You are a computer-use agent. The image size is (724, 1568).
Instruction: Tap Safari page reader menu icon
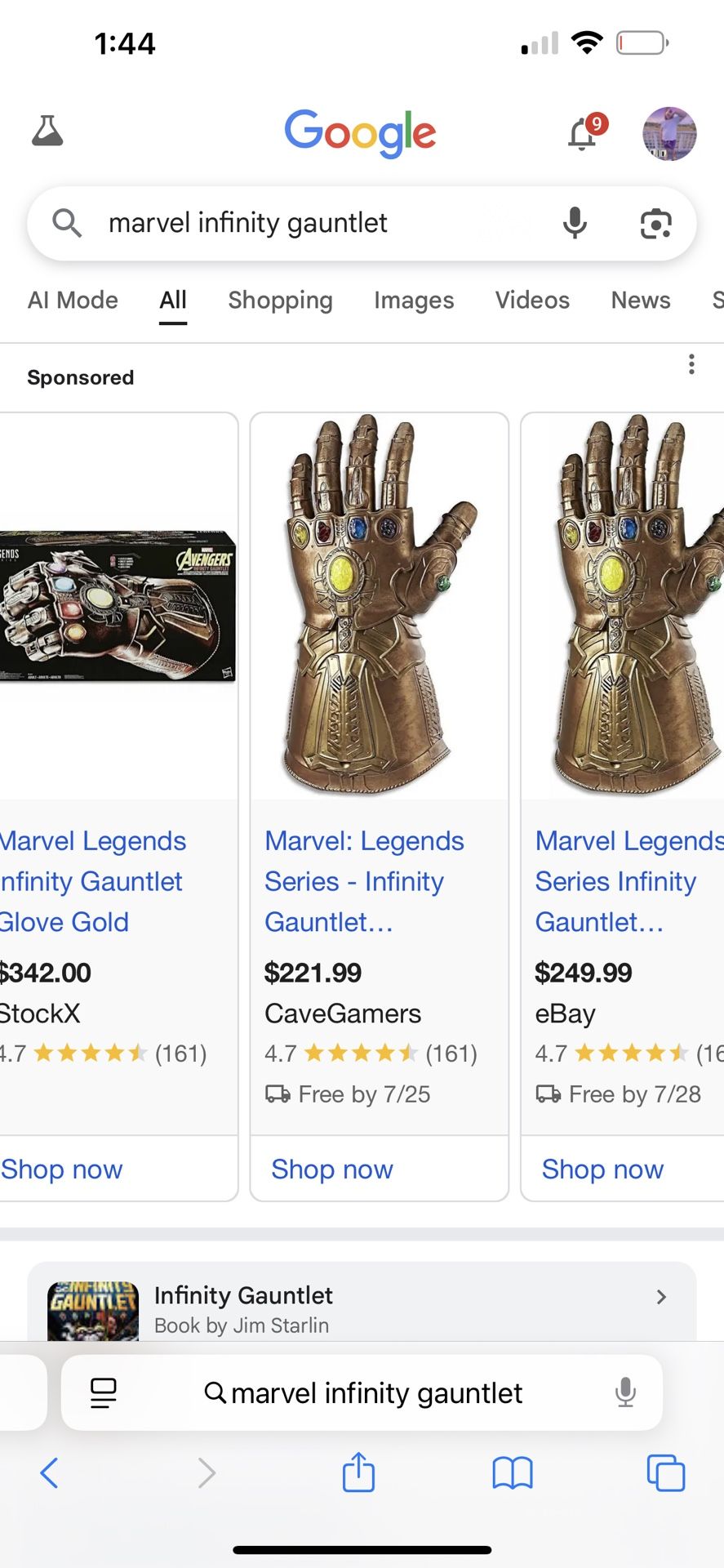click(x=104, y=1392)
